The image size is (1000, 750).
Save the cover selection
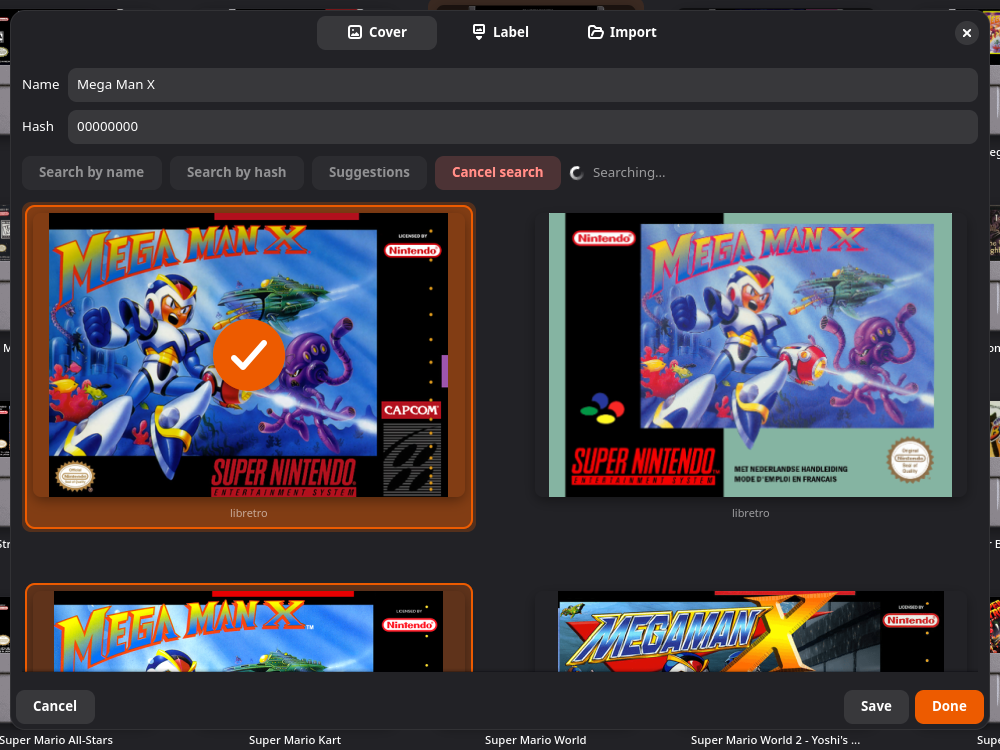pos(876,707)
